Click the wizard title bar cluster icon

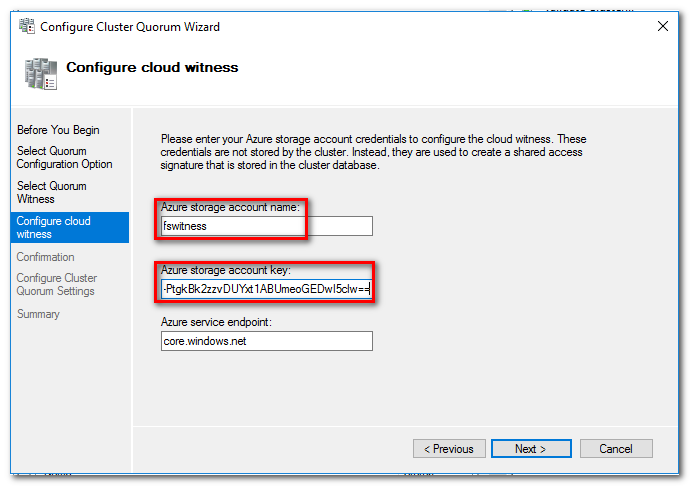pos(27,26)
